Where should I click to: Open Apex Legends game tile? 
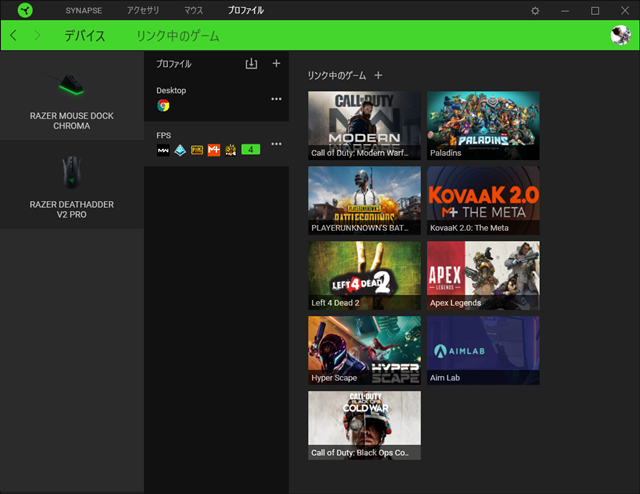click(x=483, y=275)
